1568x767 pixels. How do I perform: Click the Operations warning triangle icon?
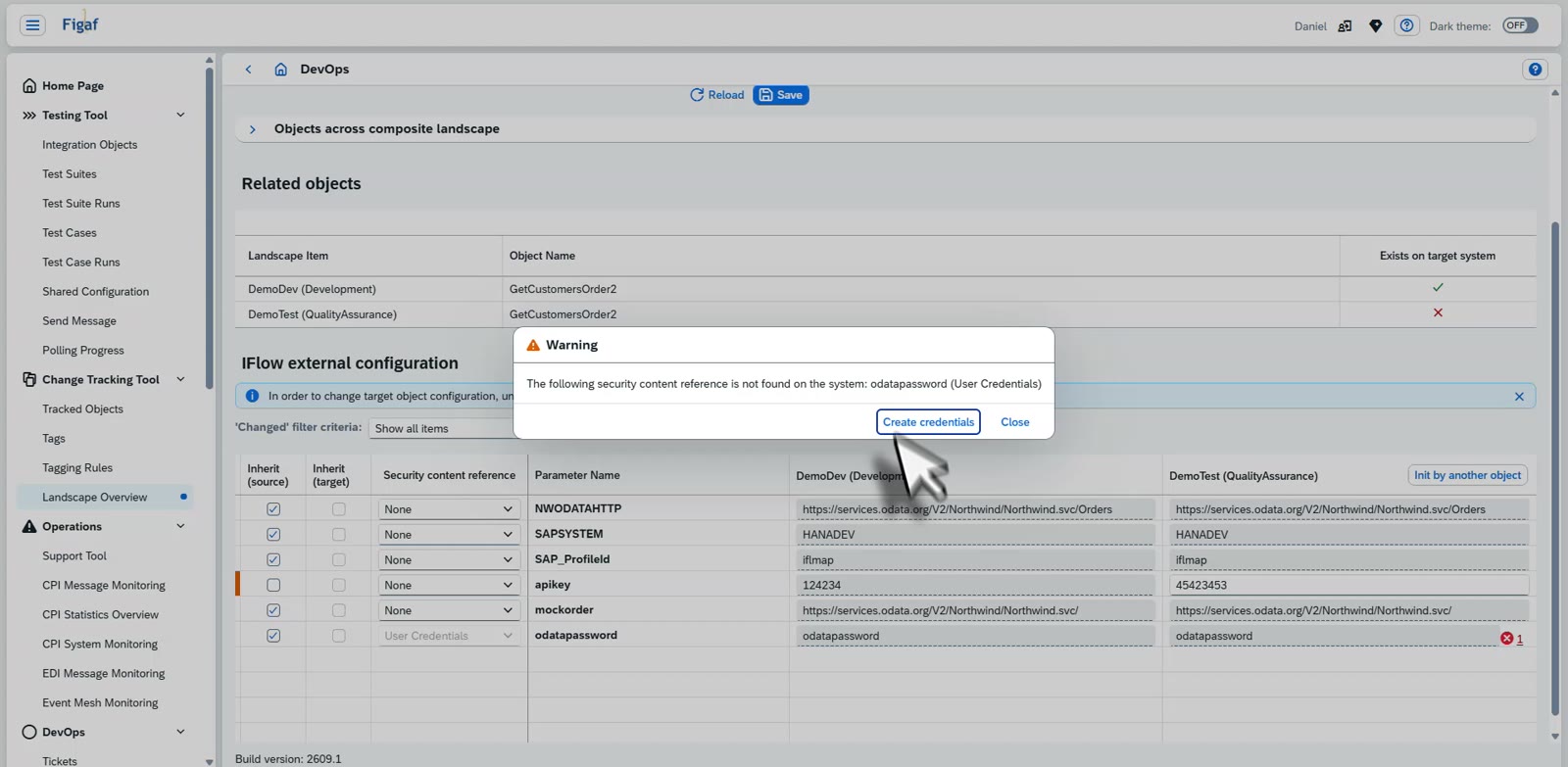pos(29,527)
